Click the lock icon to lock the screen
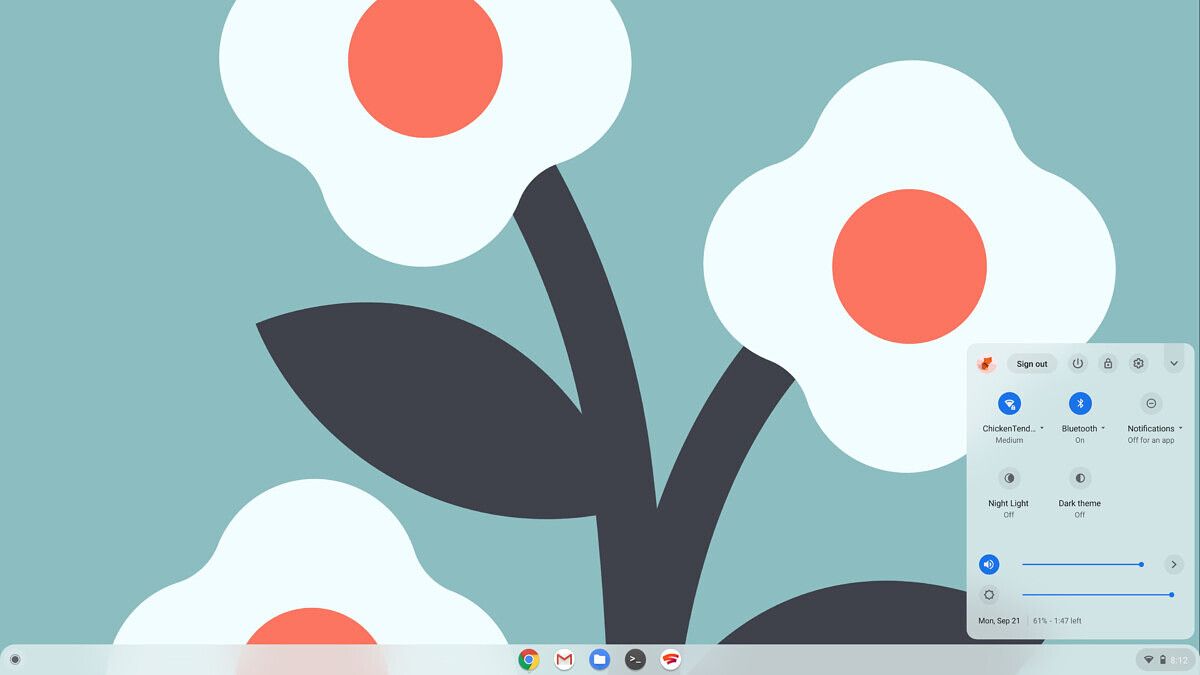This screenshot has height=675, width=1200. (x=1107, y=363)
